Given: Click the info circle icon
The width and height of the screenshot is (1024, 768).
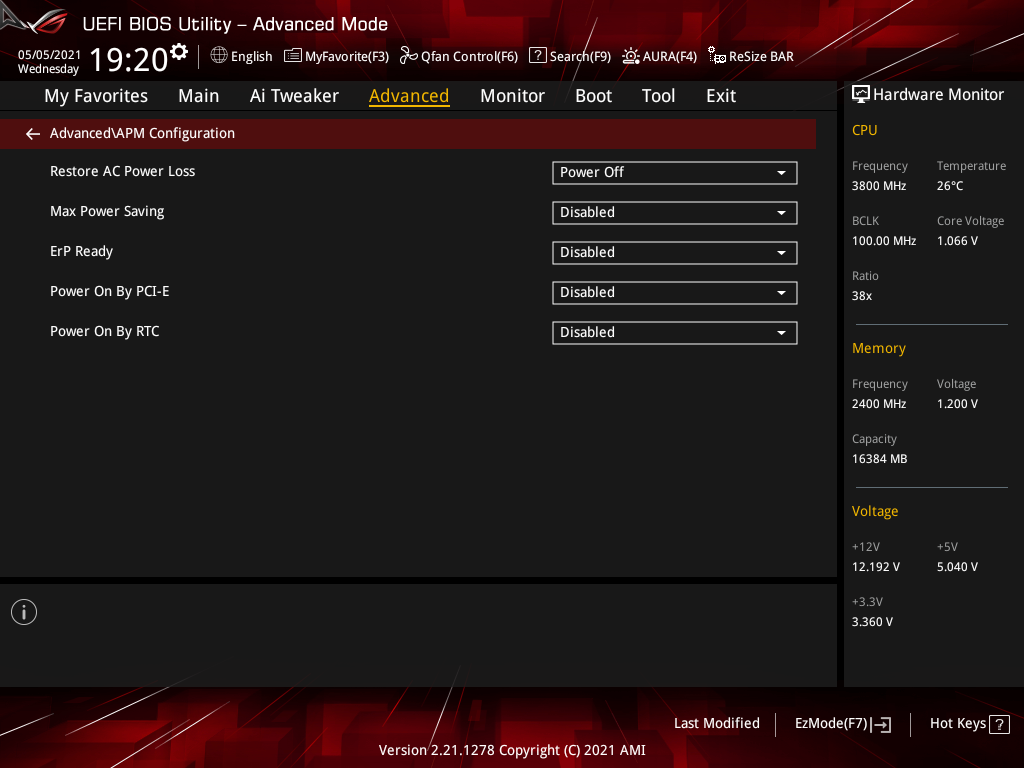Looking at the screenshot, I should pyautogui.click(x=24, y=612).
